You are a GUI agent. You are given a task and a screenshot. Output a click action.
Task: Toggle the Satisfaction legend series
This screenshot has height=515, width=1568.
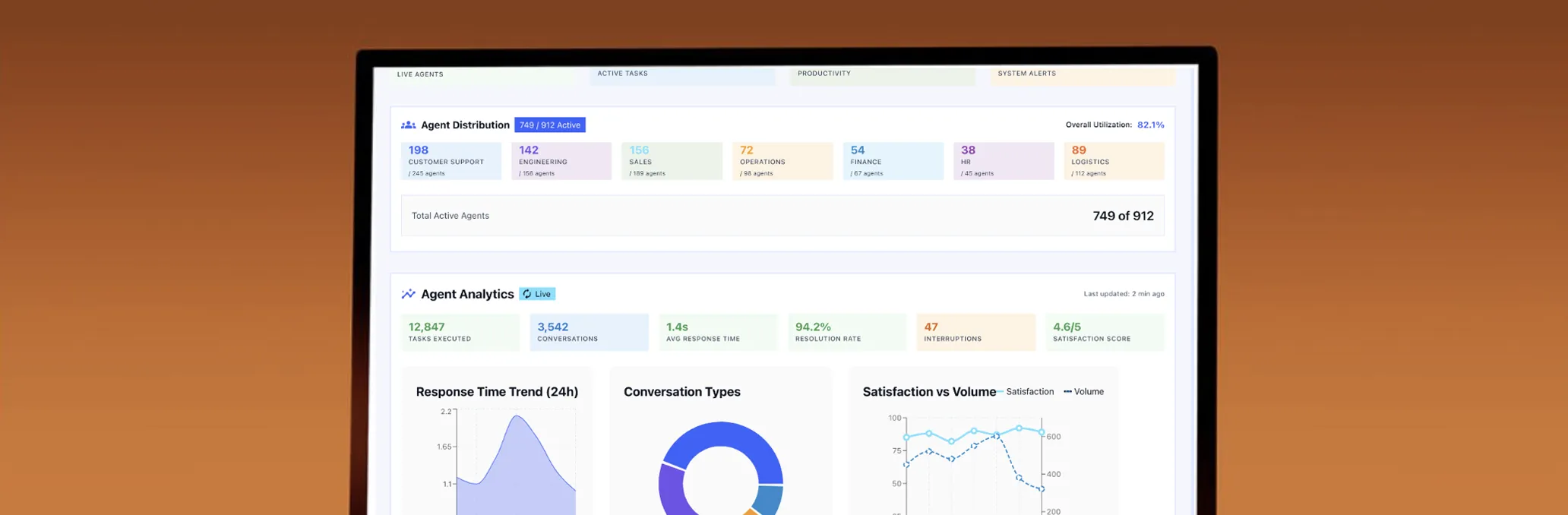pos(1026,392)
